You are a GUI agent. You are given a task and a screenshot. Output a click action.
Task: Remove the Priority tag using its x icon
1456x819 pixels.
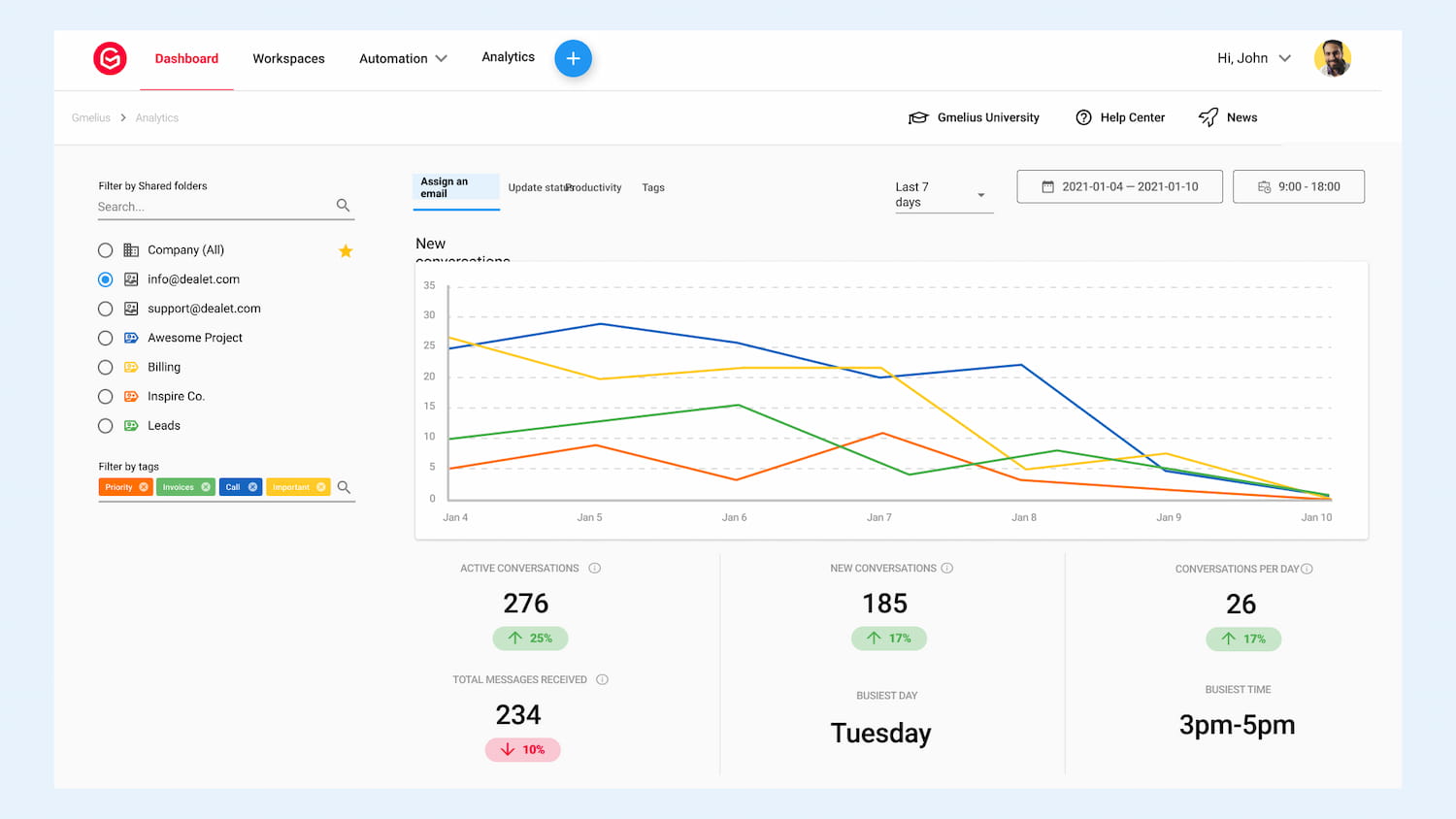[144, 487]
